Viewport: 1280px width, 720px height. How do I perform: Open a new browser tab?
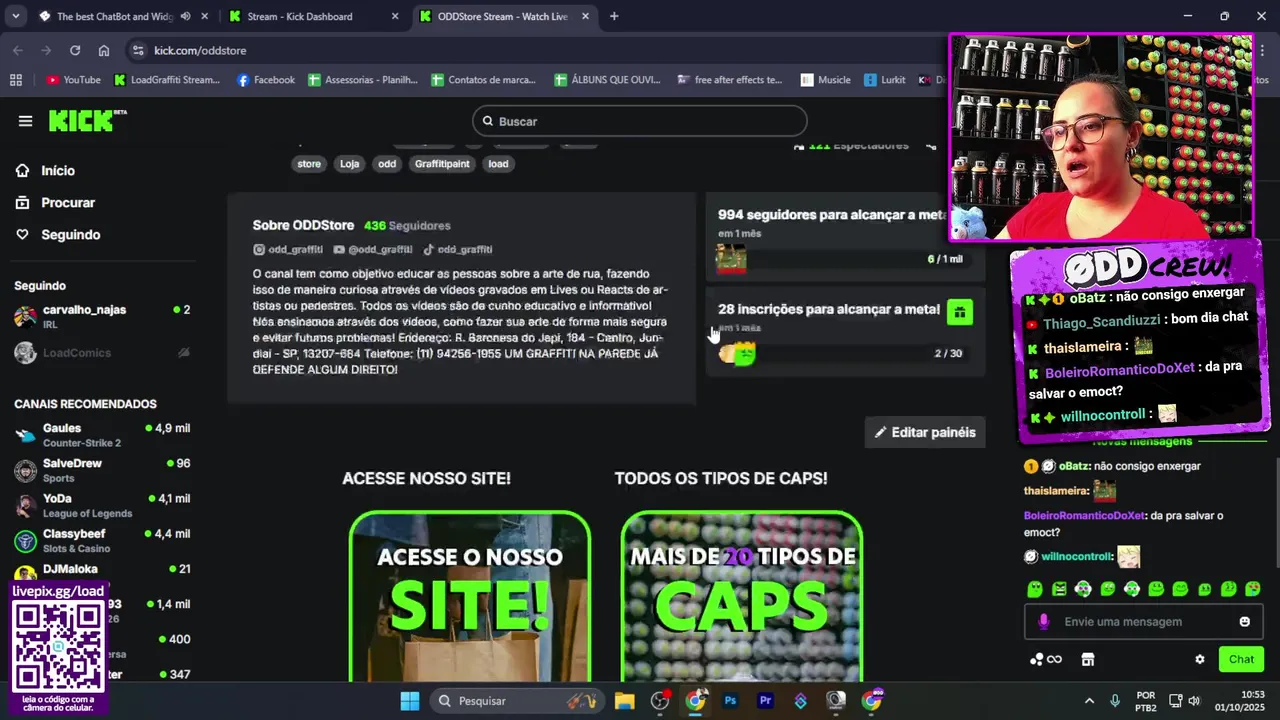[614, 17]
